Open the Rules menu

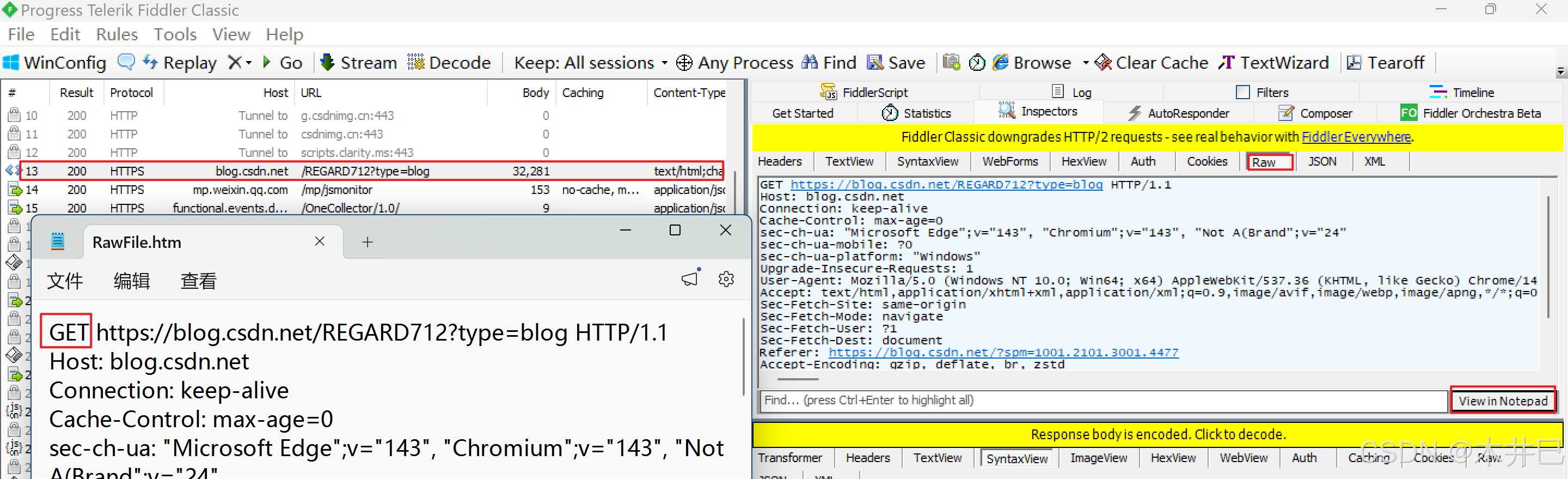117,35
